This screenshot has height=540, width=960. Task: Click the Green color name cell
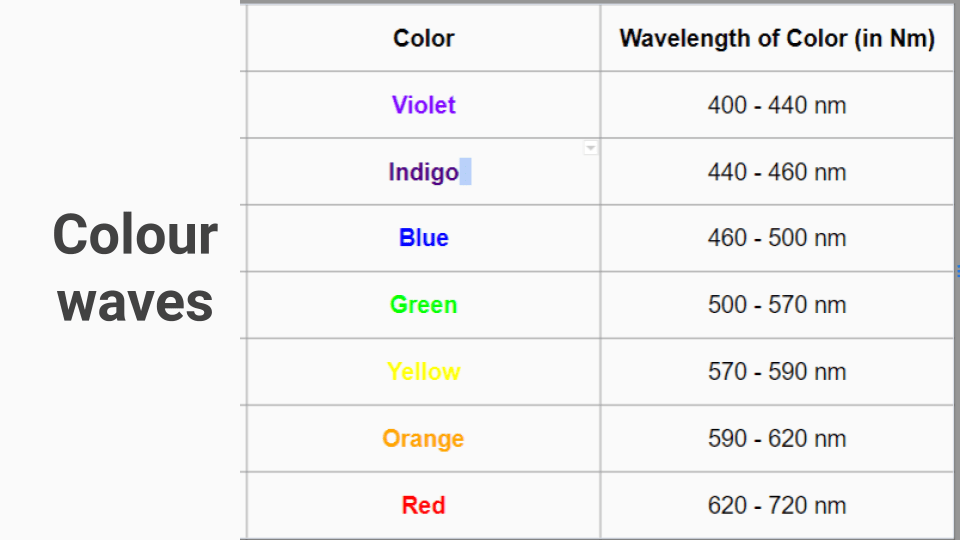[423, 305]
